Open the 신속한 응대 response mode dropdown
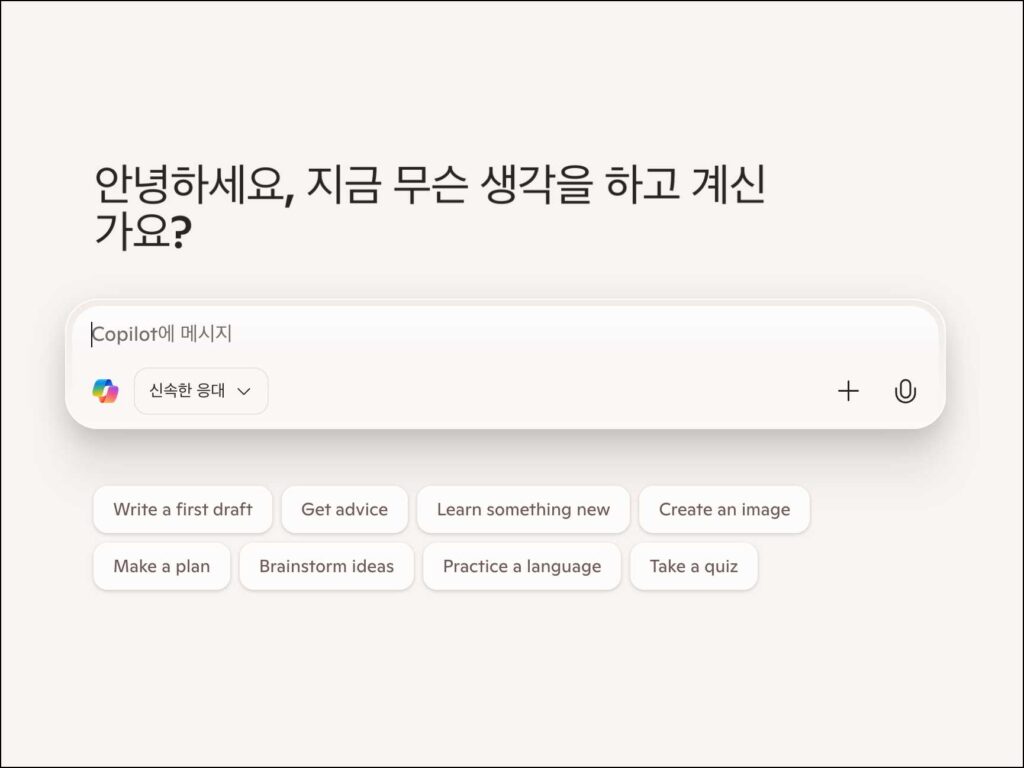This screenshot has height=768, width=1024. point(201,391)
